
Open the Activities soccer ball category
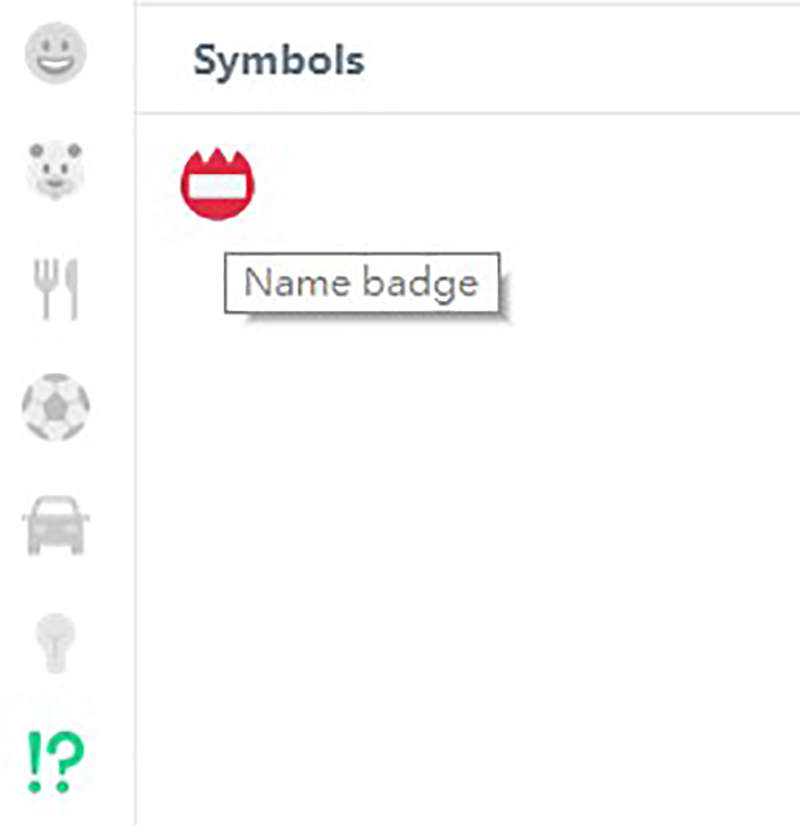56,408
